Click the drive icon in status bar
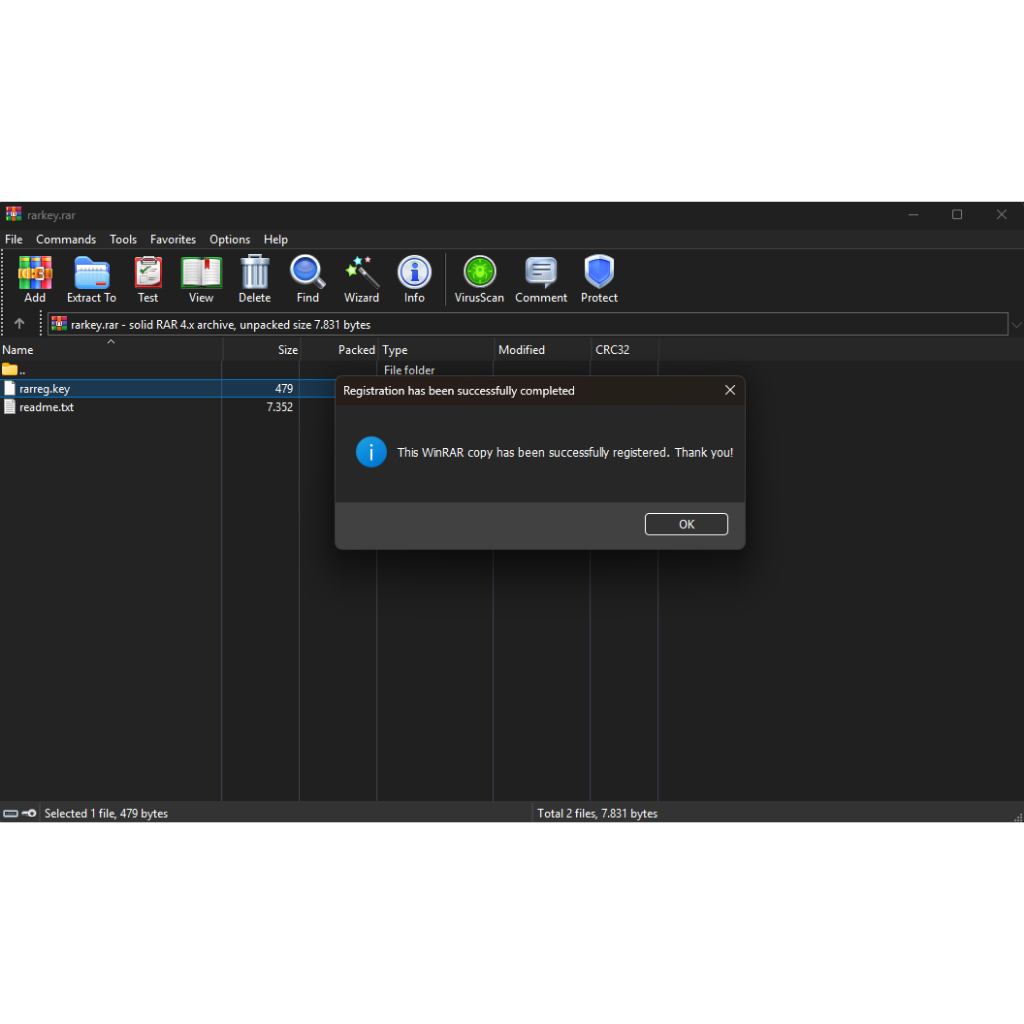This screenshot has width=1024, height=1024. click(x=10, y=814)
